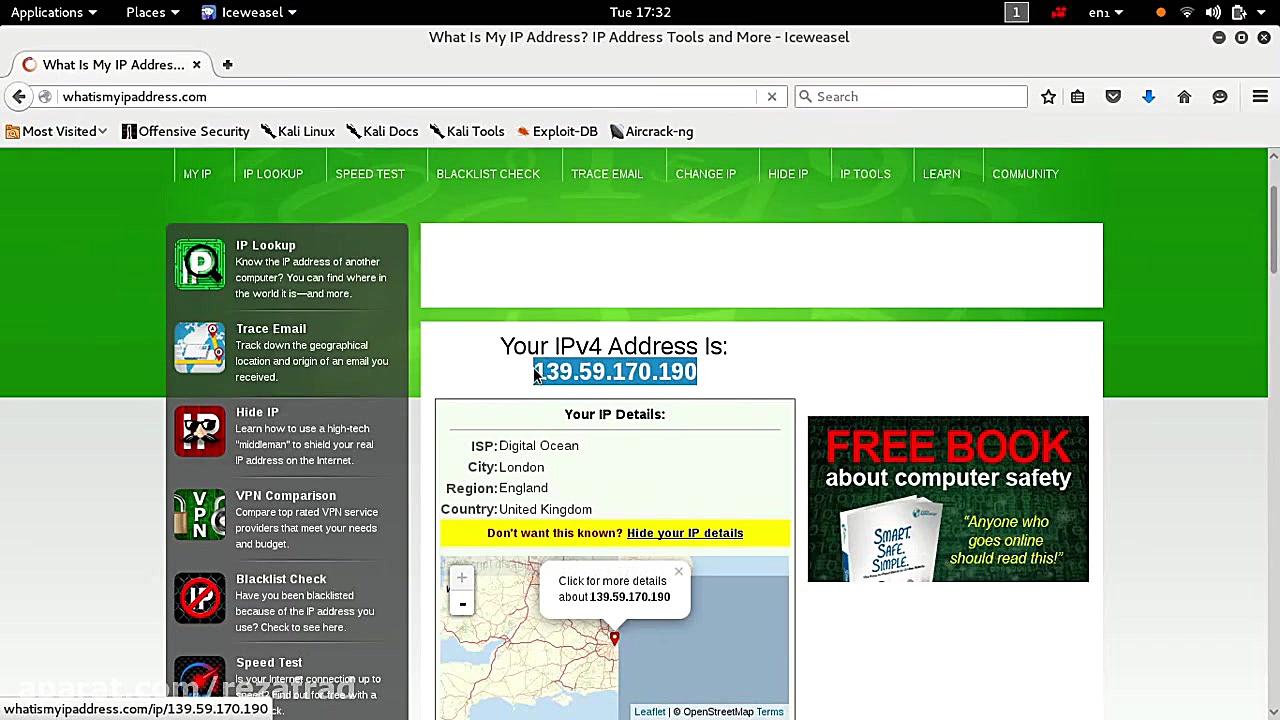Close the map popup about 139.59.170.190
The image size is (1280, 720).
coord(678,572)
